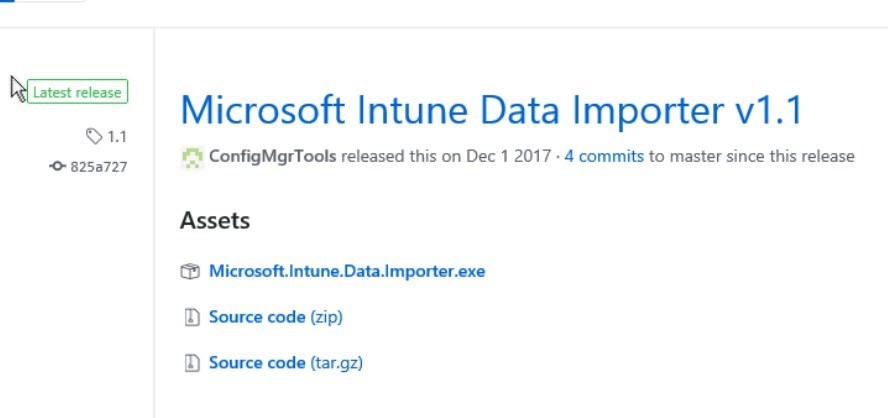Viewport: 888px width, 418px height.
Task: Open commit hash 825a727
Action: click(99, 167)
